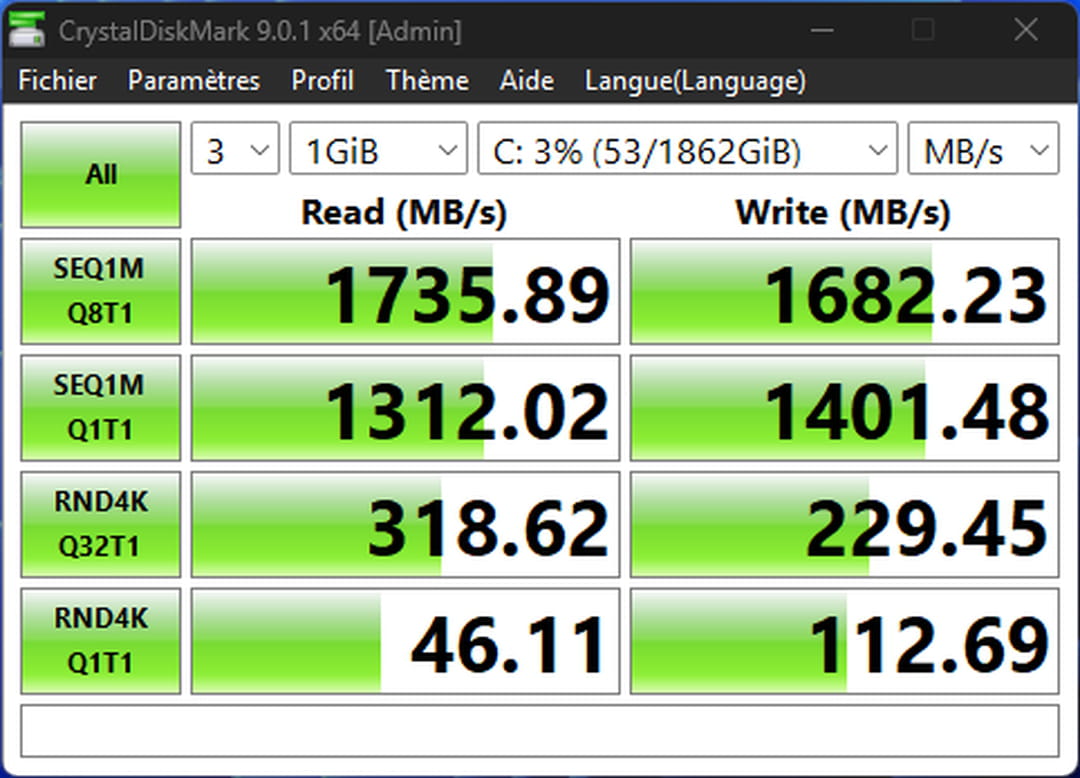Screen dimensions: 1080x778
Task: Run the RND4K Q32T1 test
Action: point(101,524)
